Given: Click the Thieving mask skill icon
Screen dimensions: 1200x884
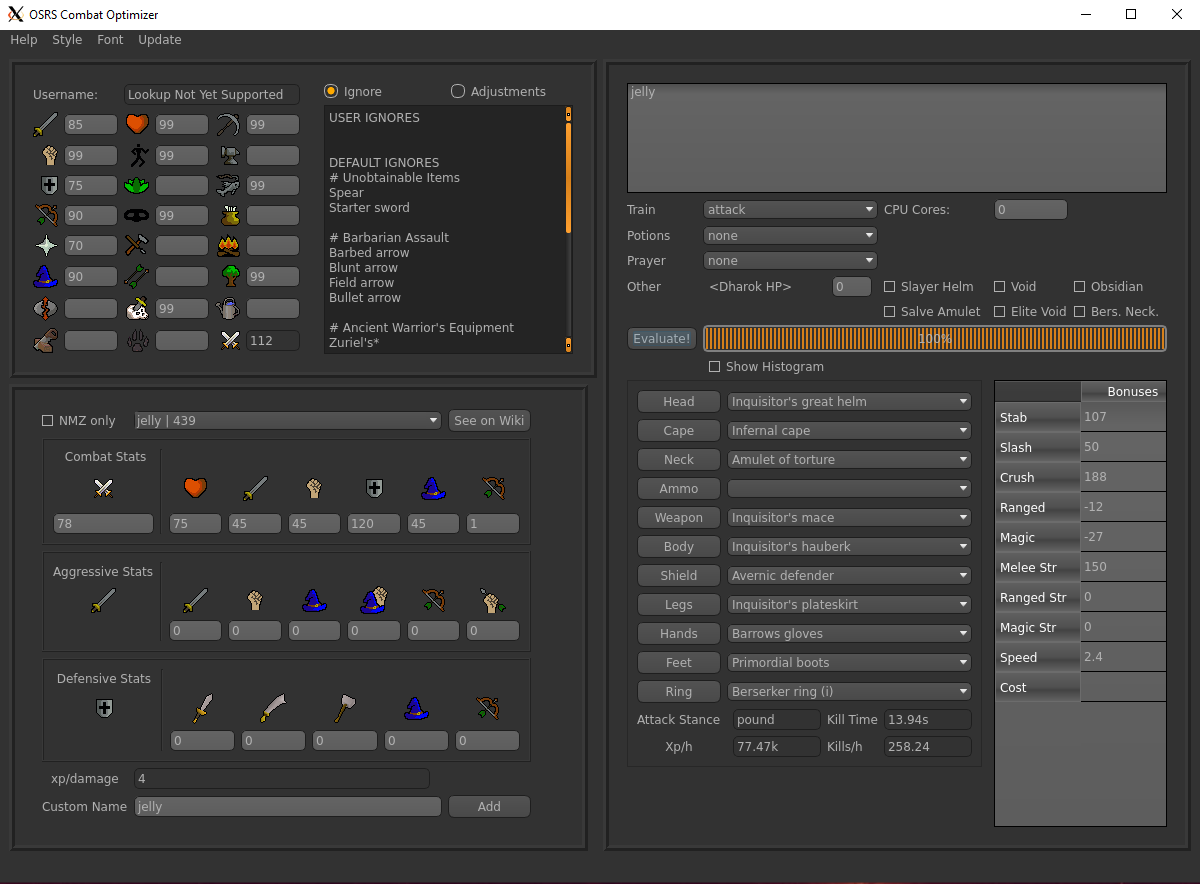Looking at the screenshot, I should [x=137, y=215].
